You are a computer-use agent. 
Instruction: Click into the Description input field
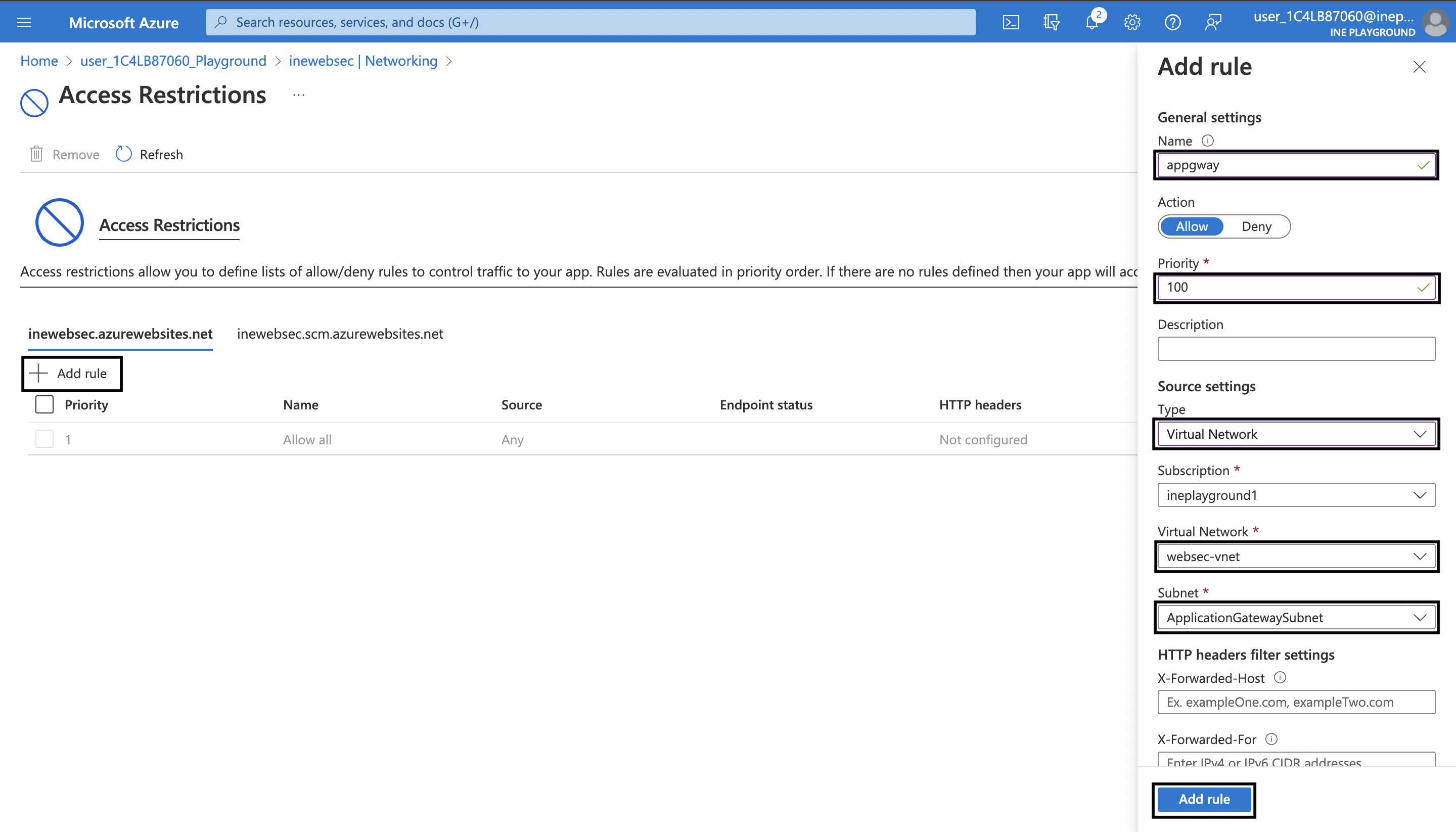coord(1295,349)
